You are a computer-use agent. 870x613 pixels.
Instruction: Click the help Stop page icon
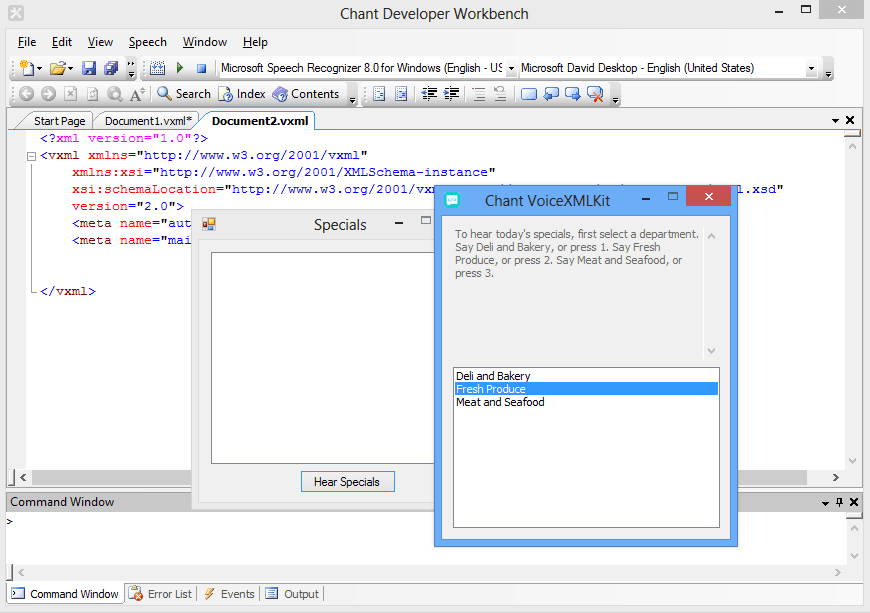[70, 94]
